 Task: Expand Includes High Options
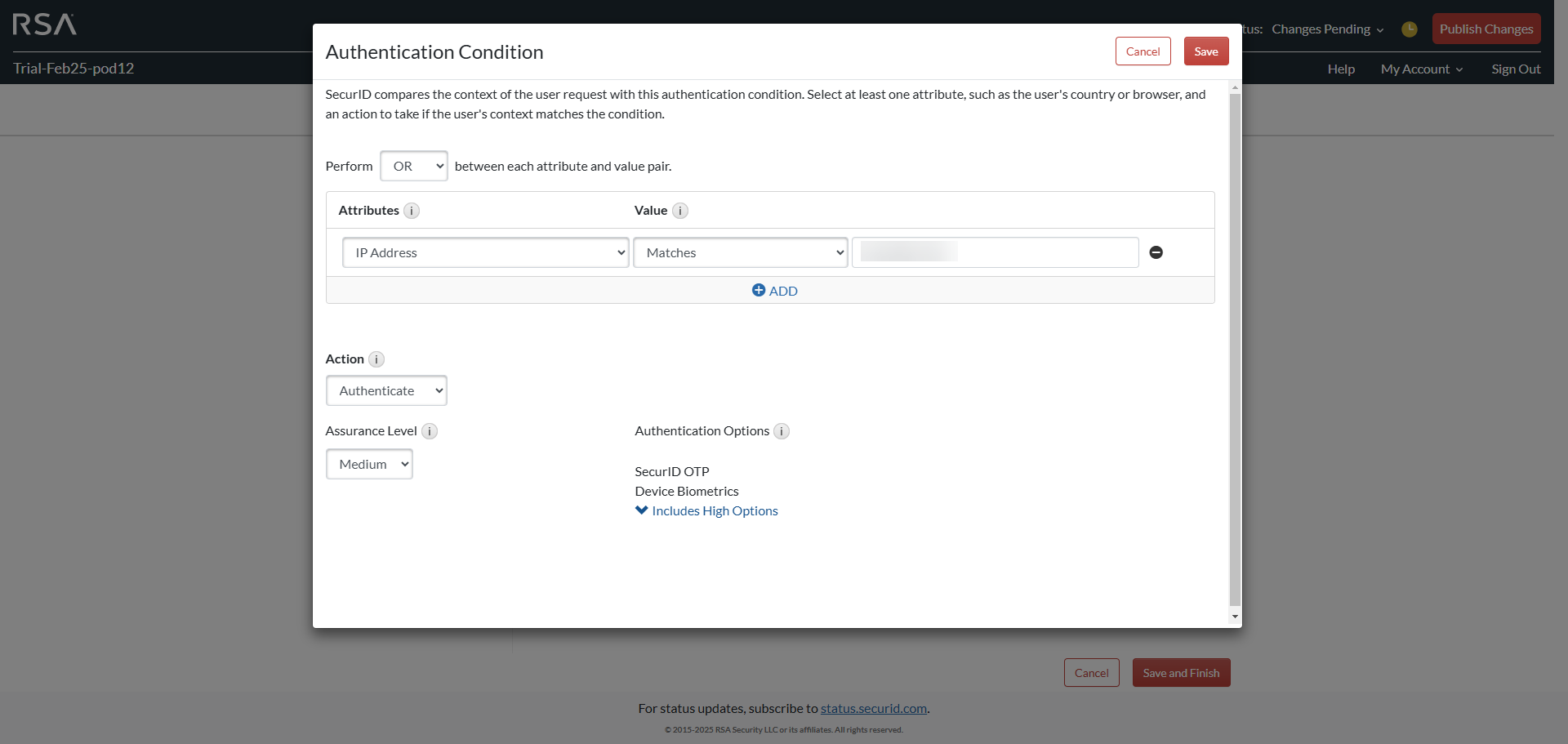click(x=707, y=510)
